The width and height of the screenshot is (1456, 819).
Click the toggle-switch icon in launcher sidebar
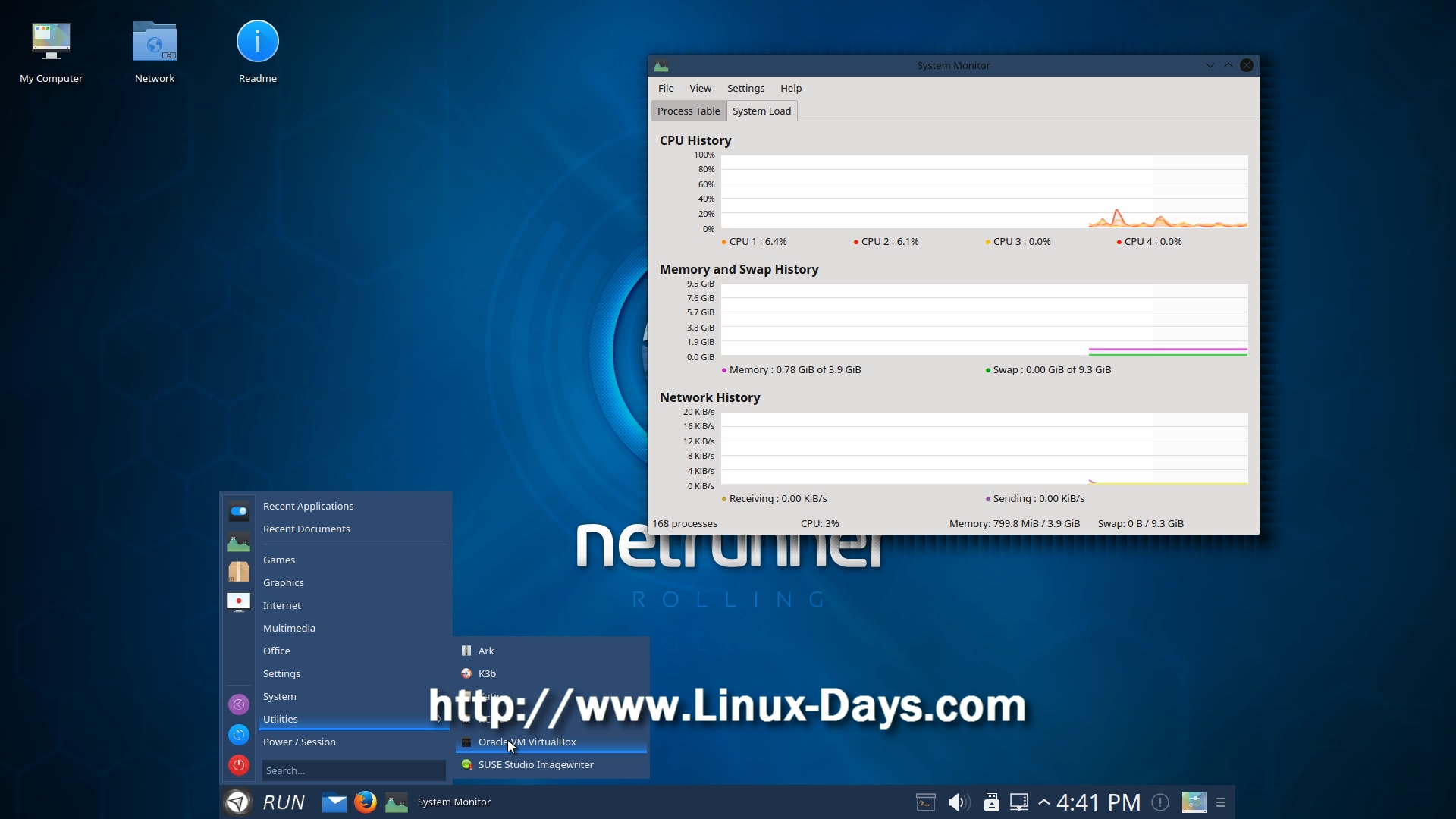(x=239, y=511)
